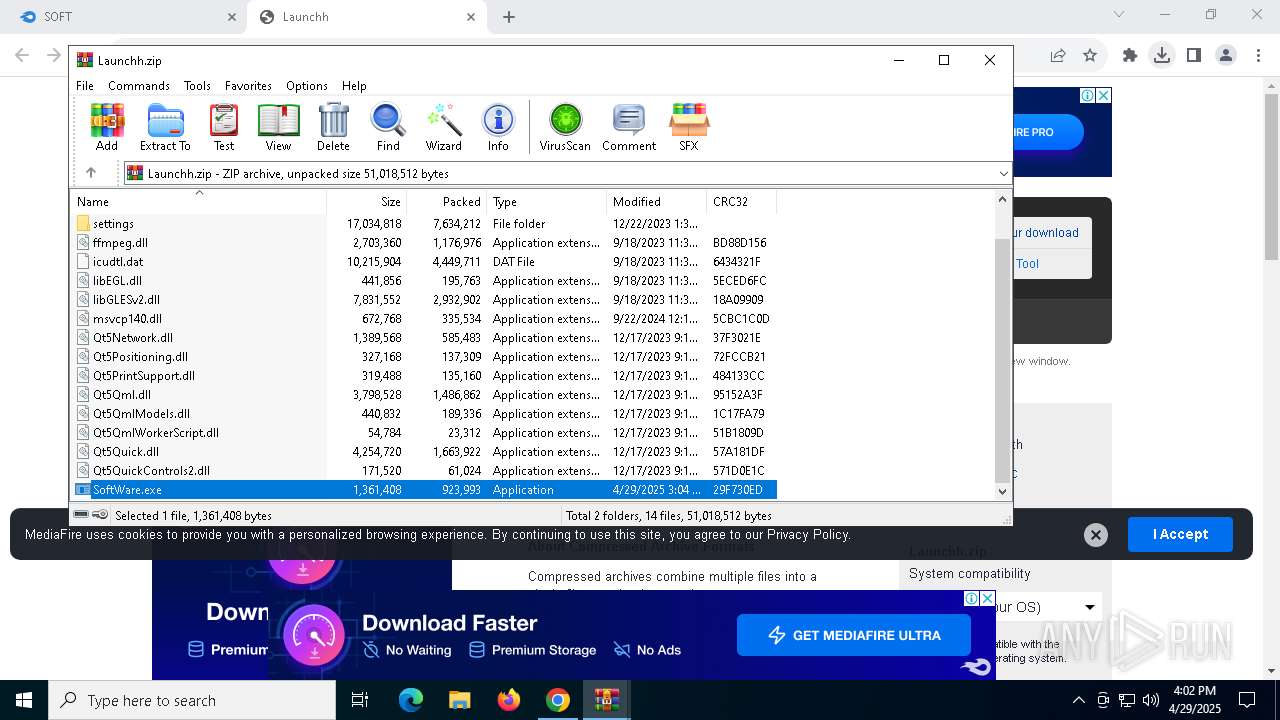Click the SFX toolbar icon

pos(689,127)
